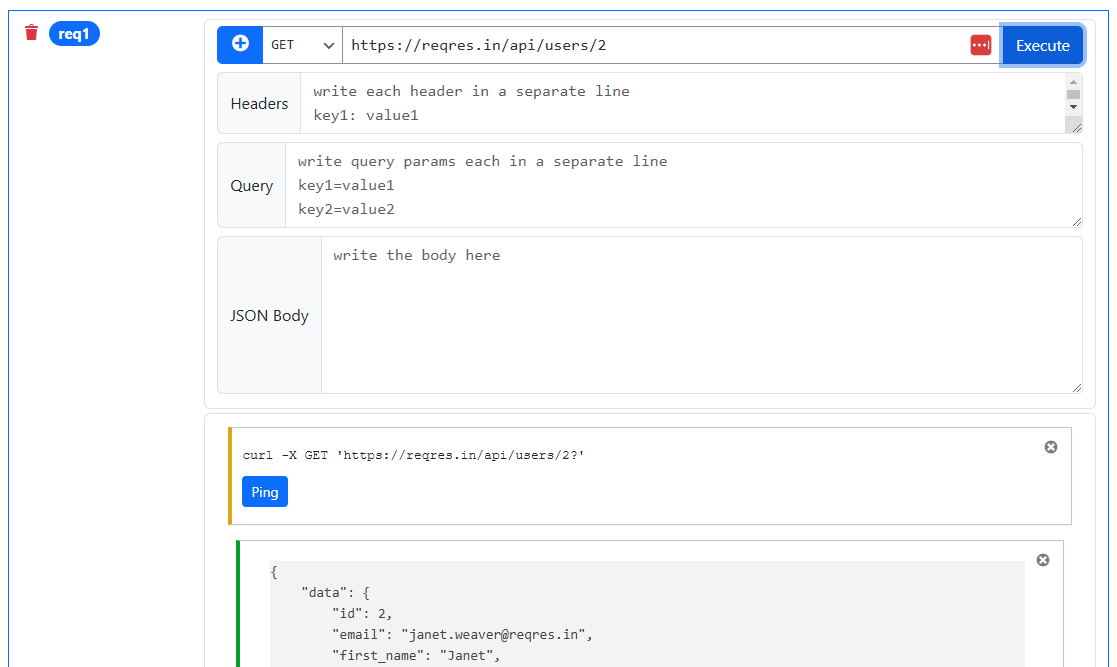1117x667 pixels.
Task: Click the Headers label
Action: [x=259, y=103]
